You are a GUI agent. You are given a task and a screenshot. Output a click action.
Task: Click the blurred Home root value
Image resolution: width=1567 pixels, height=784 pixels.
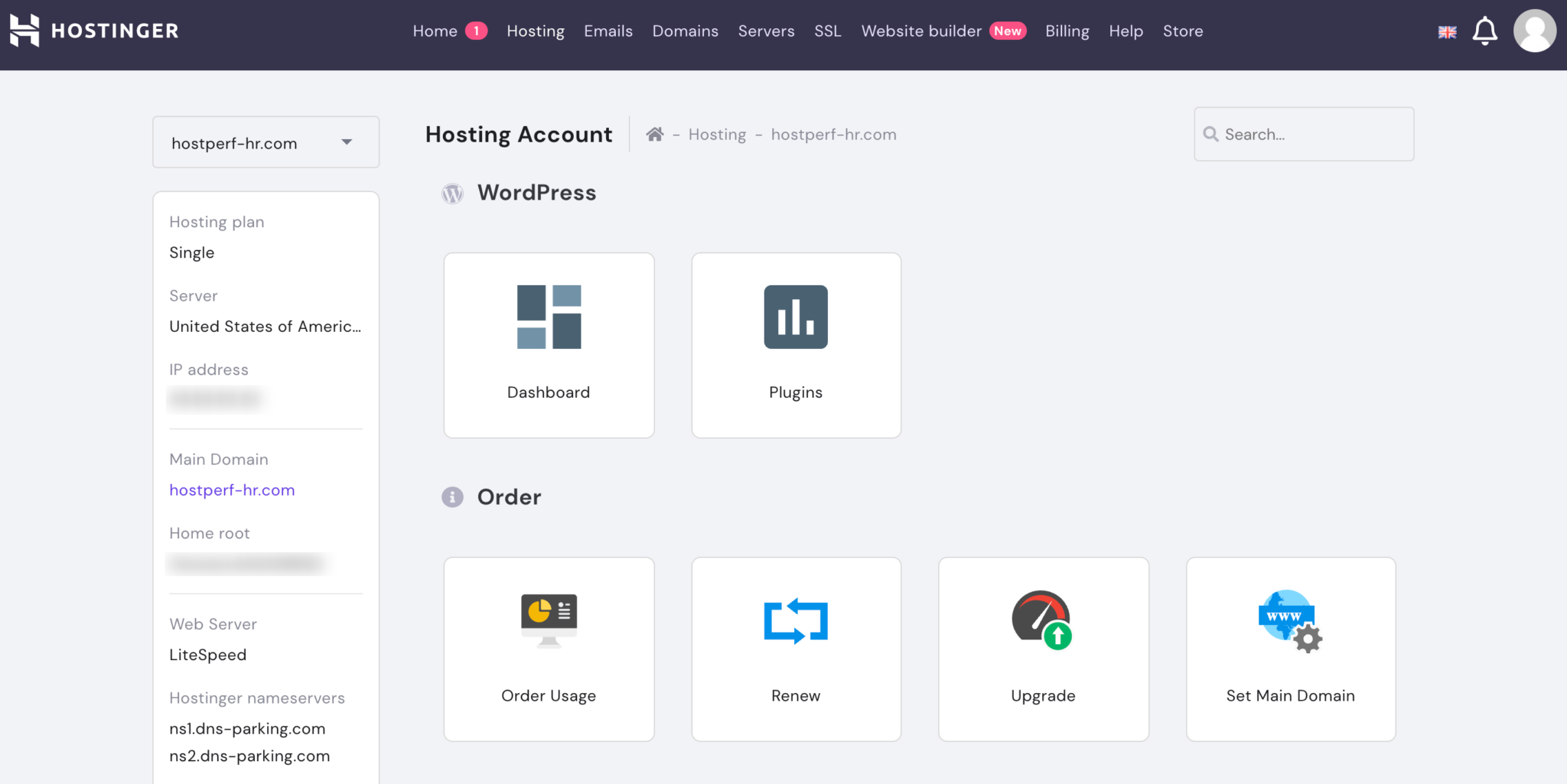pyautogui.click(x=246, y=564)
